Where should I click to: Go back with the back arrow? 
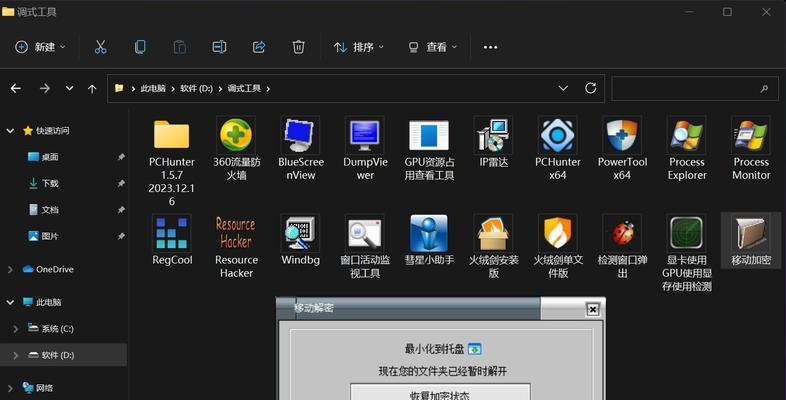pos(16,89)
